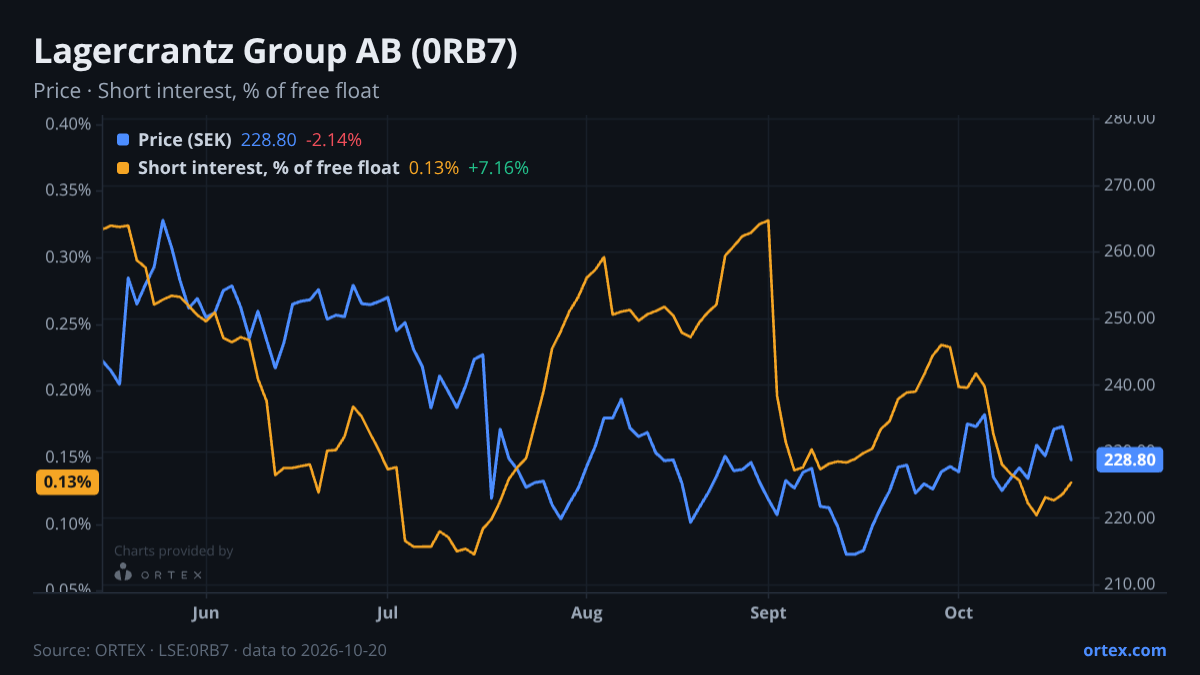Viewport: 1200px width, 675px height.
Task: Click the 270.00 right axis label
Action: pos(1130,185)
